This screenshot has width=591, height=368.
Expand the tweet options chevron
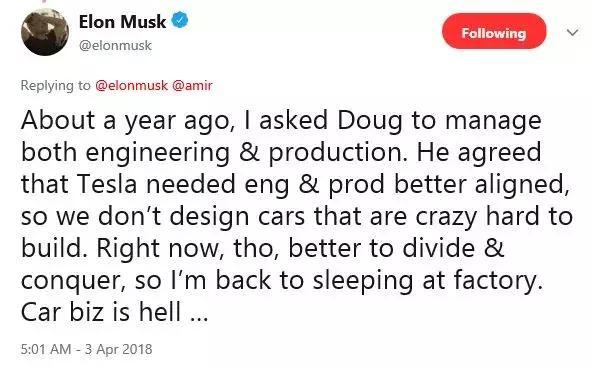pos(572,32)
